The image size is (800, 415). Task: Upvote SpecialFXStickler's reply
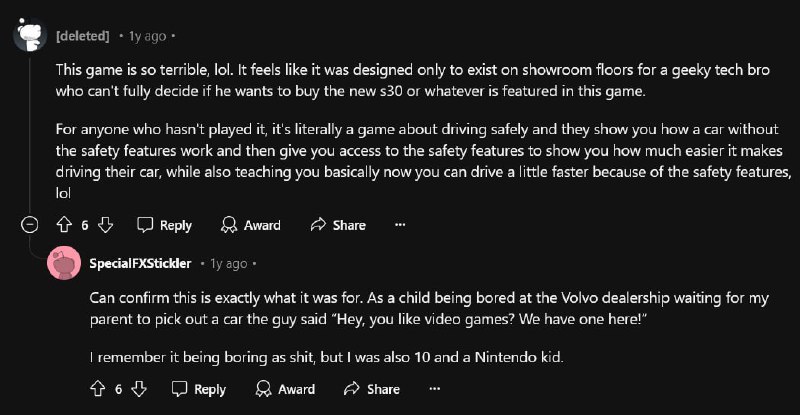pos(97,389)
